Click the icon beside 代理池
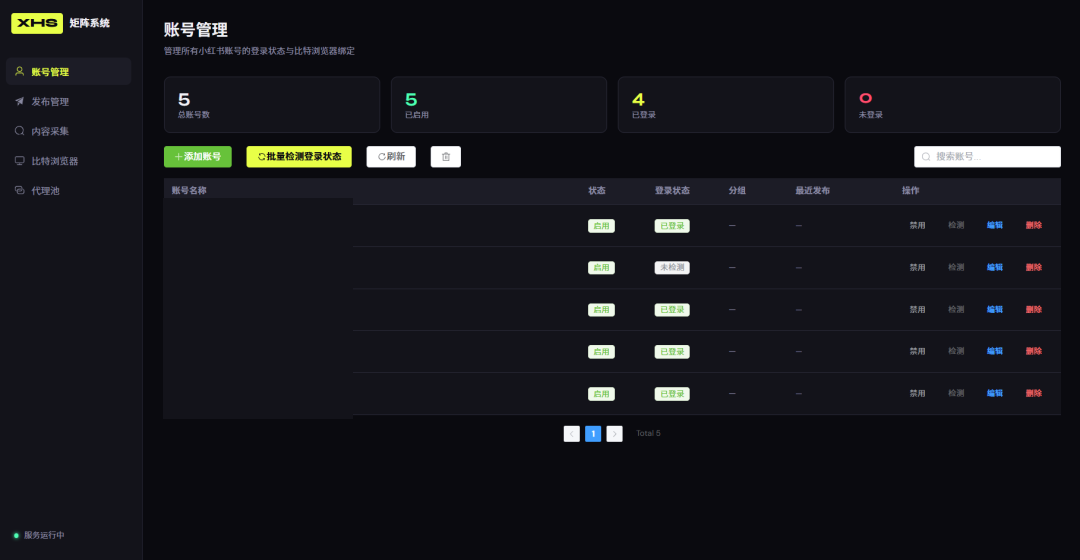The width and height of the screenshot is (1080, 560). coord(19,190)
